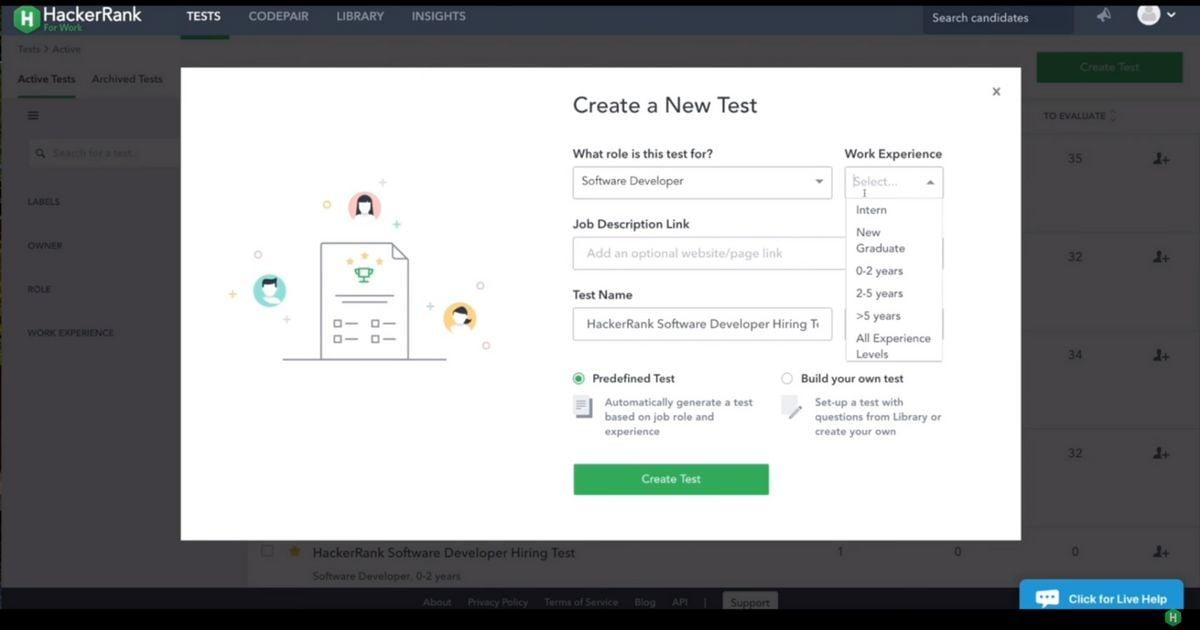Click invite icon for Software Developer Hiring Test
Screen dimensions: 1200x630
click(x=1160, y=552)
